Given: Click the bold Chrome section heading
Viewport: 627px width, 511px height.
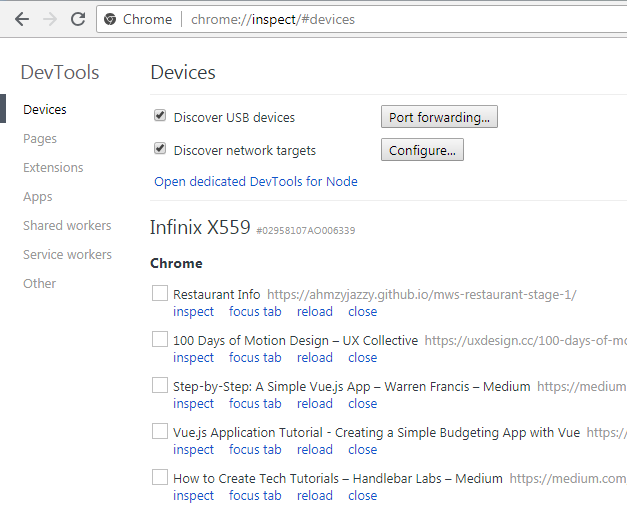Looking at the screenshot, I should (176, 263).
